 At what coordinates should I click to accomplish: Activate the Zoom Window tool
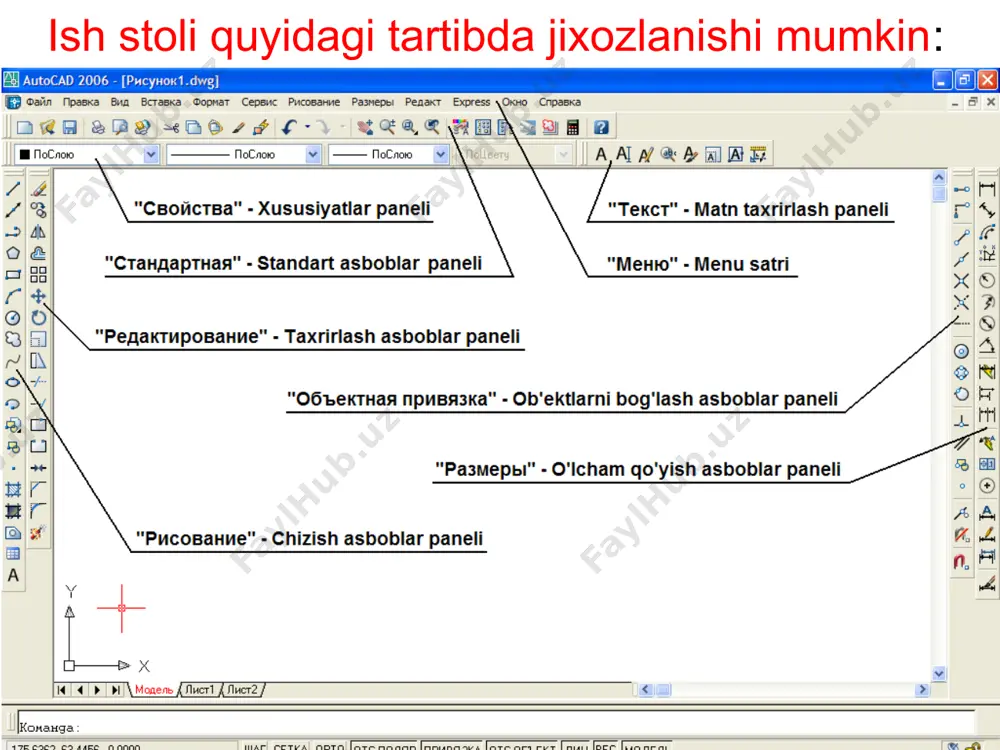pos(410,128)
